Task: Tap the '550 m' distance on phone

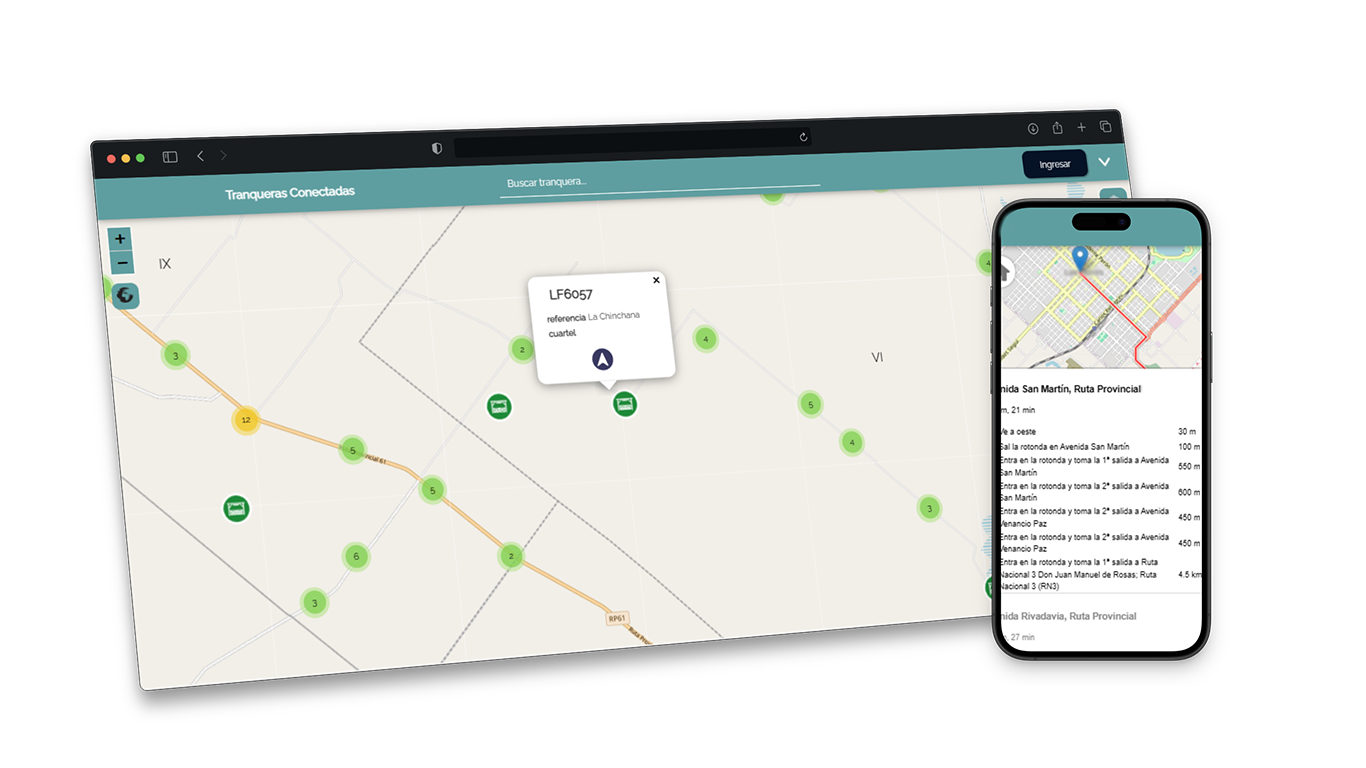Action: click(1189, 467)
